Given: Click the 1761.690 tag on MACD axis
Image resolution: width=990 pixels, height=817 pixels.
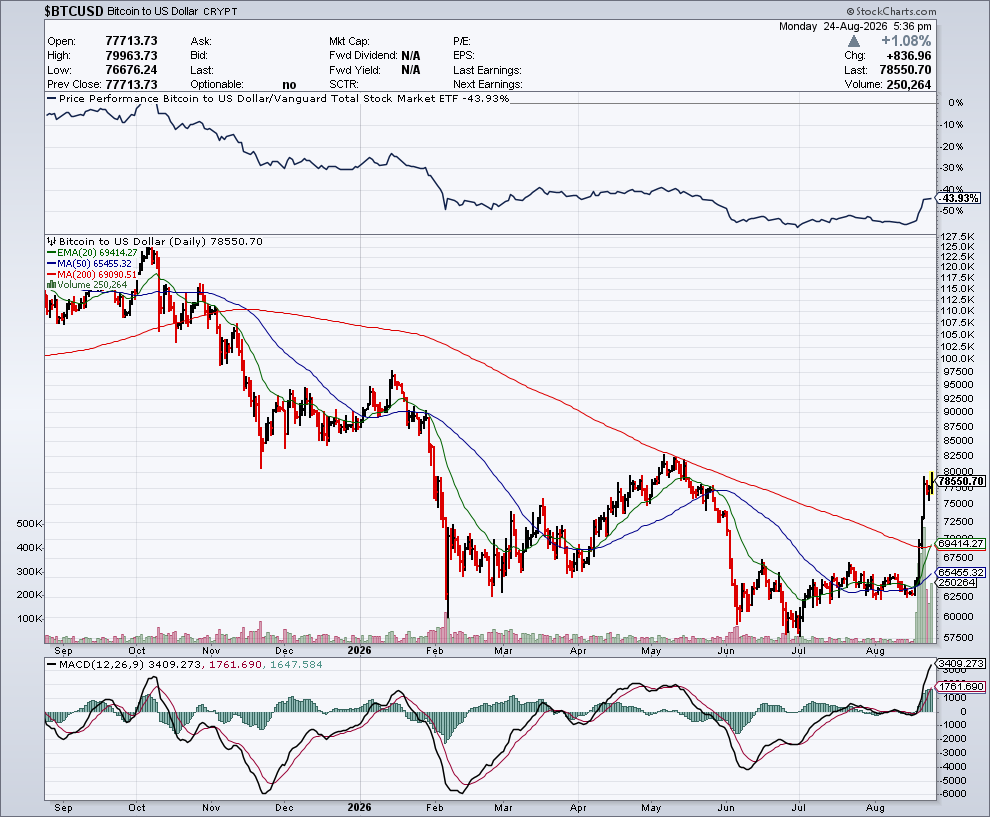Looking at the screenshot, I should point(961,686).
